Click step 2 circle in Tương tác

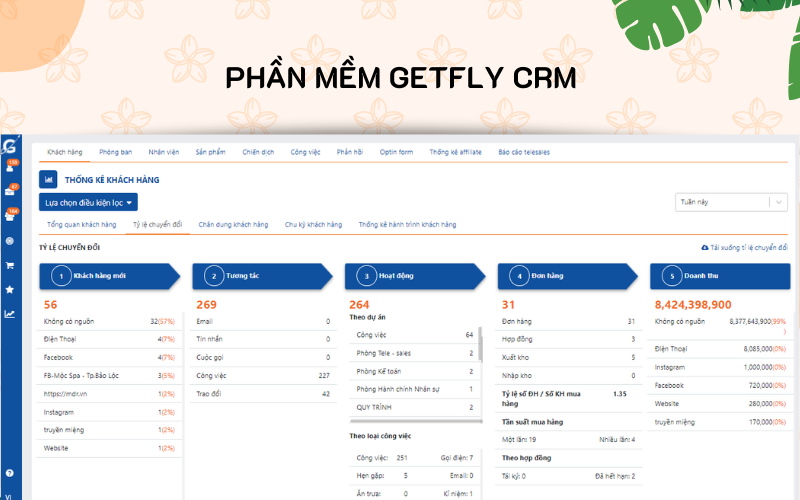click(214, 276)
